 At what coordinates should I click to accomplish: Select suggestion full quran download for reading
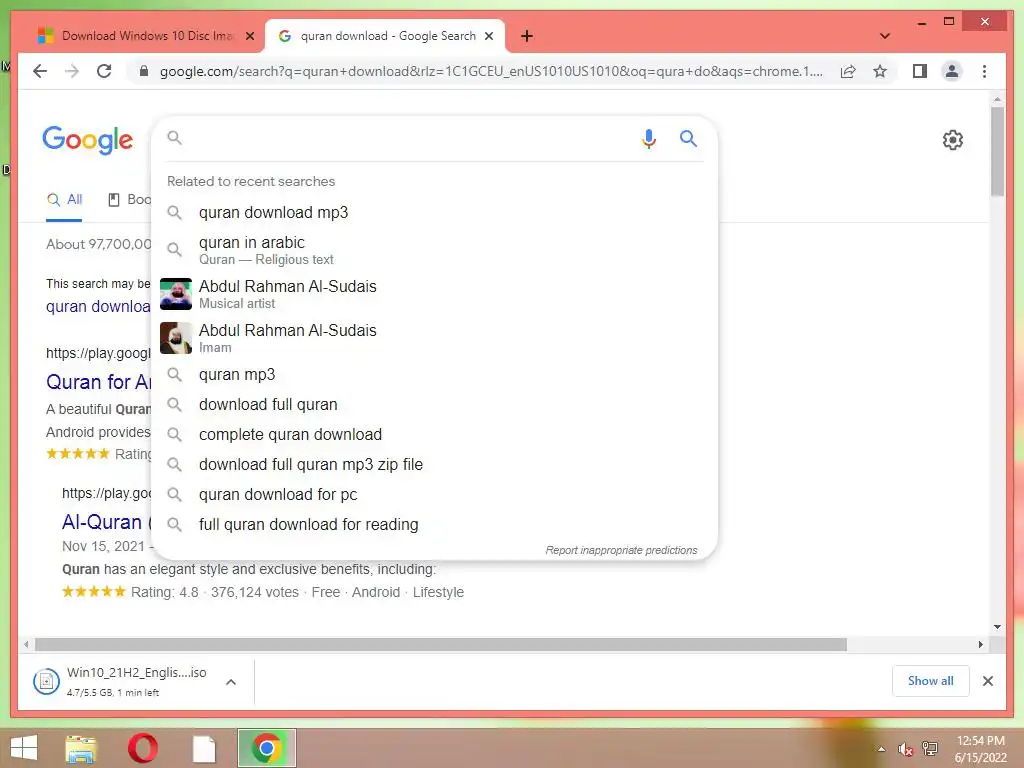(434, 524)
